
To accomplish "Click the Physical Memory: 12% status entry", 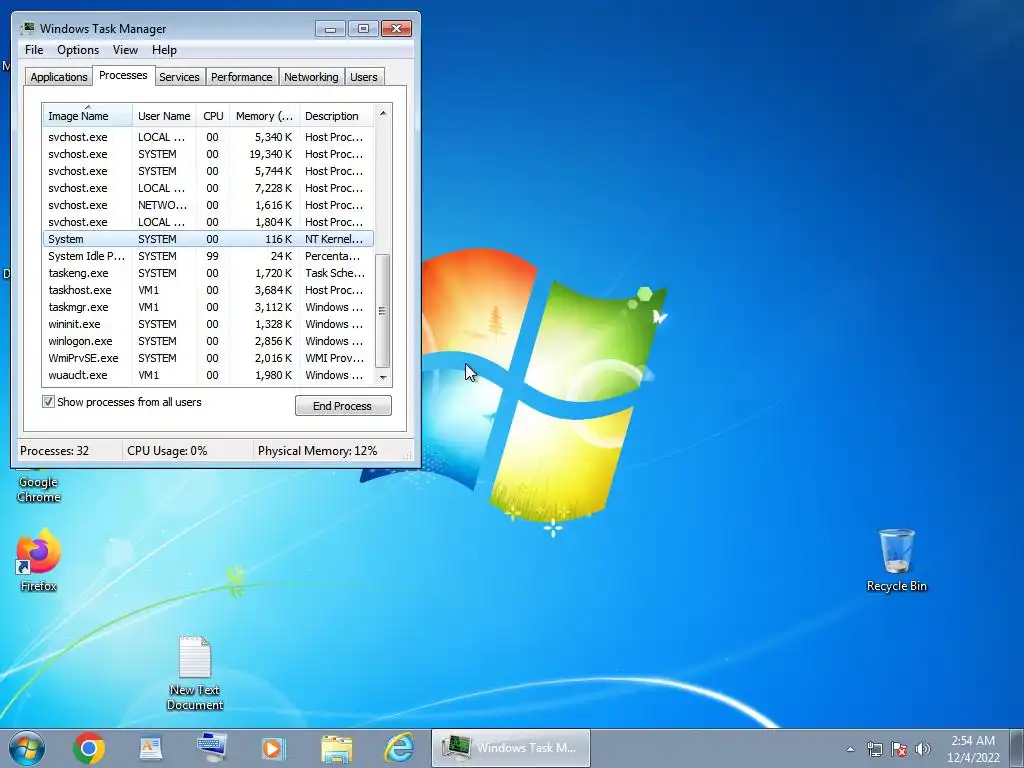I will coord(317,451).
